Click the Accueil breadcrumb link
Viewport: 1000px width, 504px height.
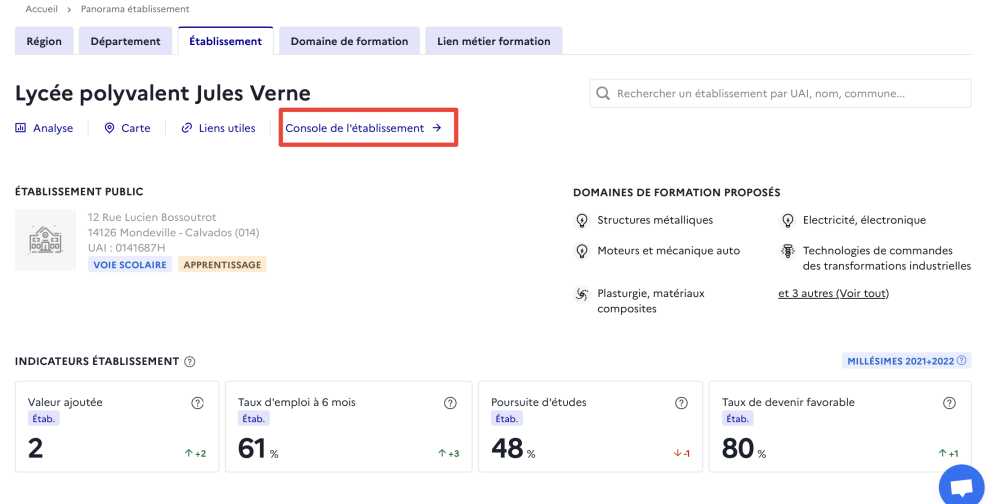pyautogui.click(x=41, y=9)
